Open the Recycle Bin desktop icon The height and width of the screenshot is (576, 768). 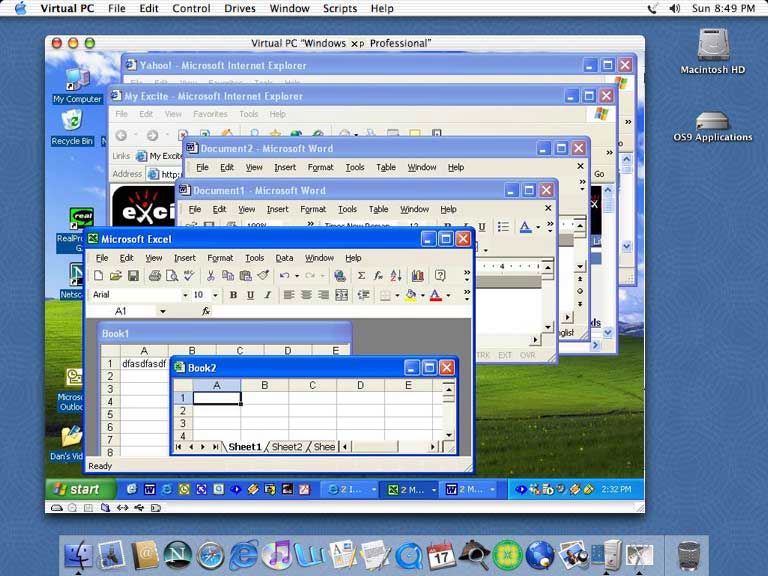(x=72, y=127)
